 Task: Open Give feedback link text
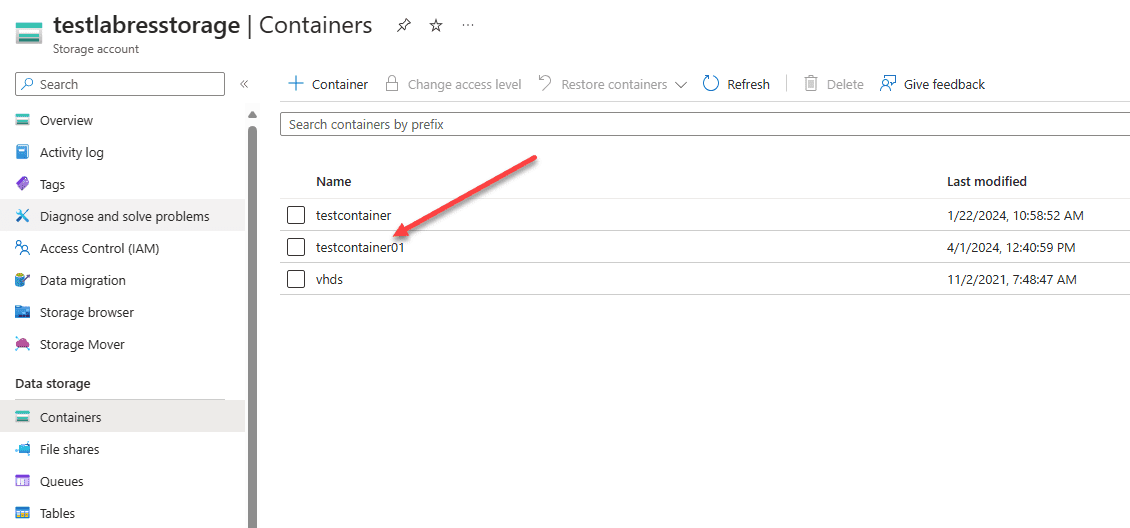tap(944, 84)
